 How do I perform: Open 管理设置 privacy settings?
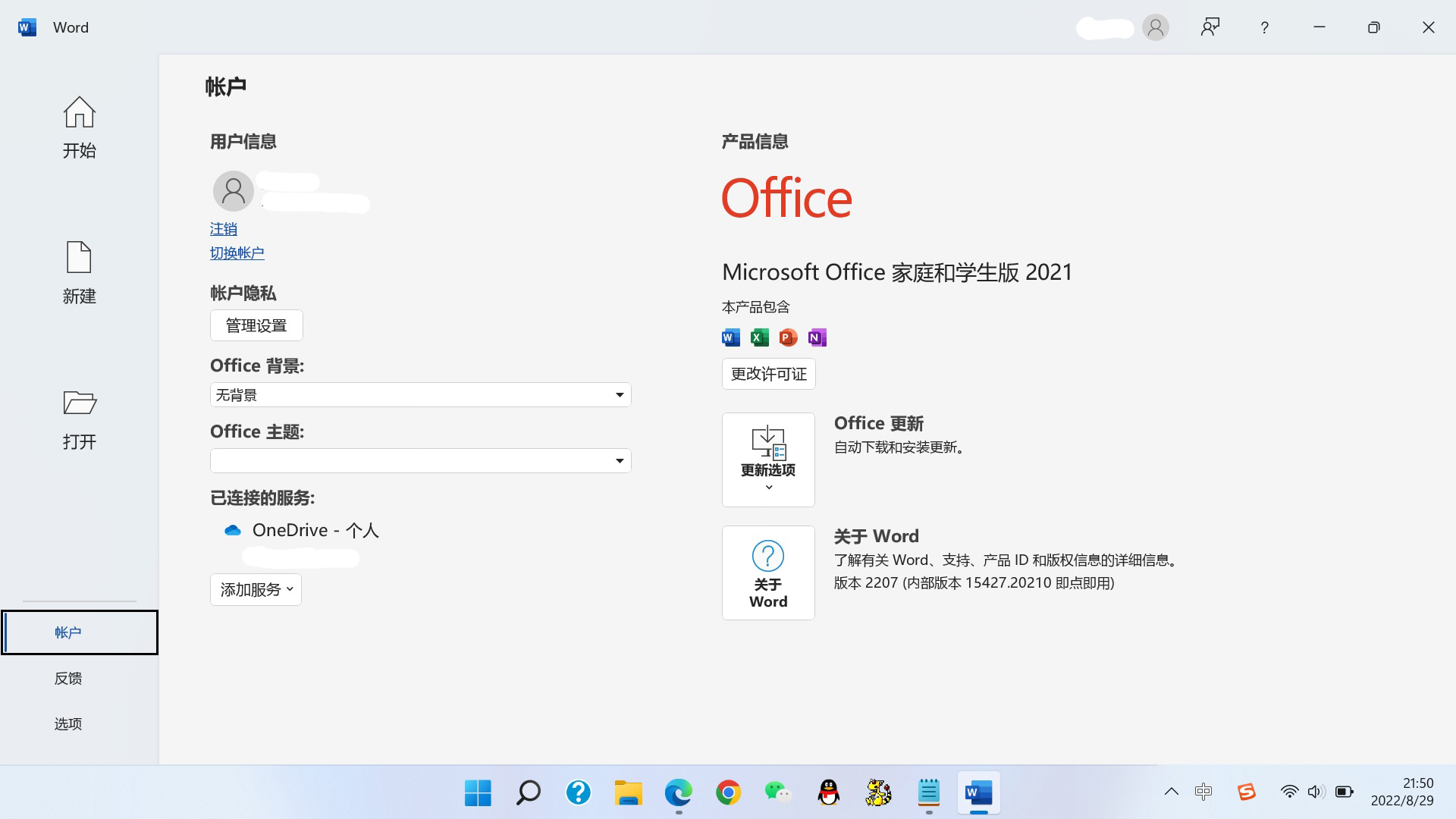point(256,325)
